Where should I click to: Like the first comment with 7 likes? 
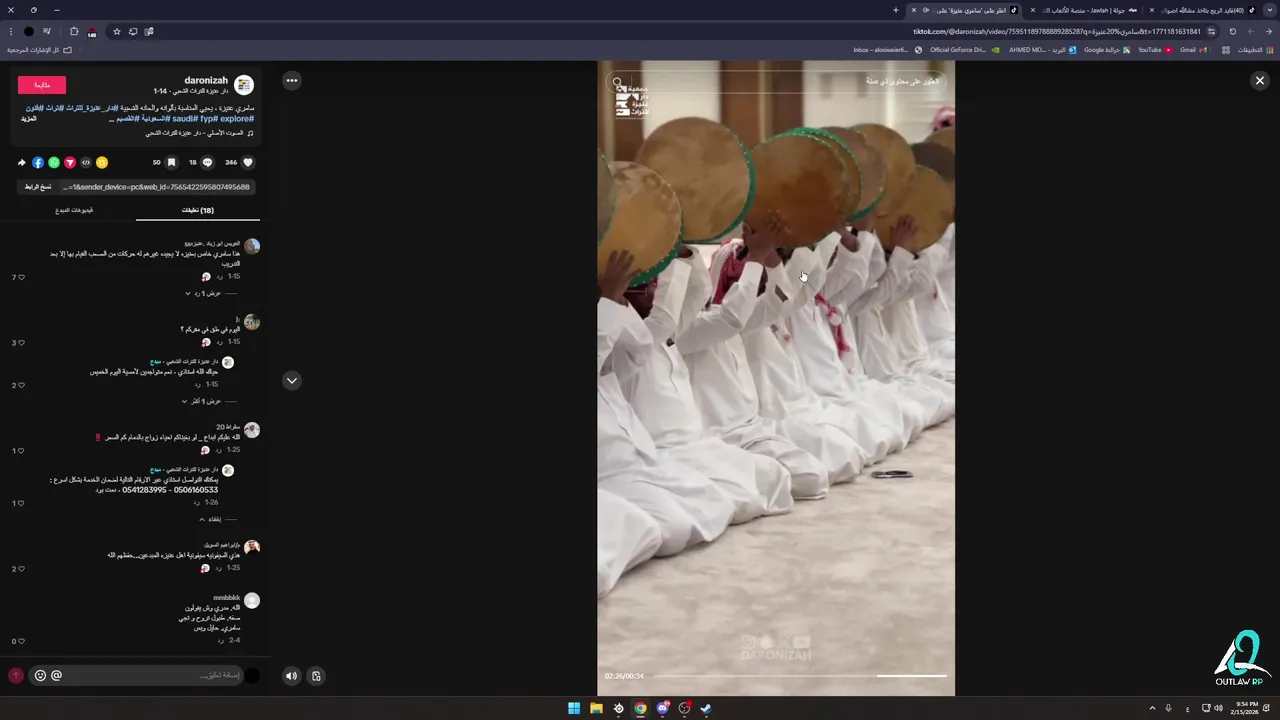(x=21, y=277)
